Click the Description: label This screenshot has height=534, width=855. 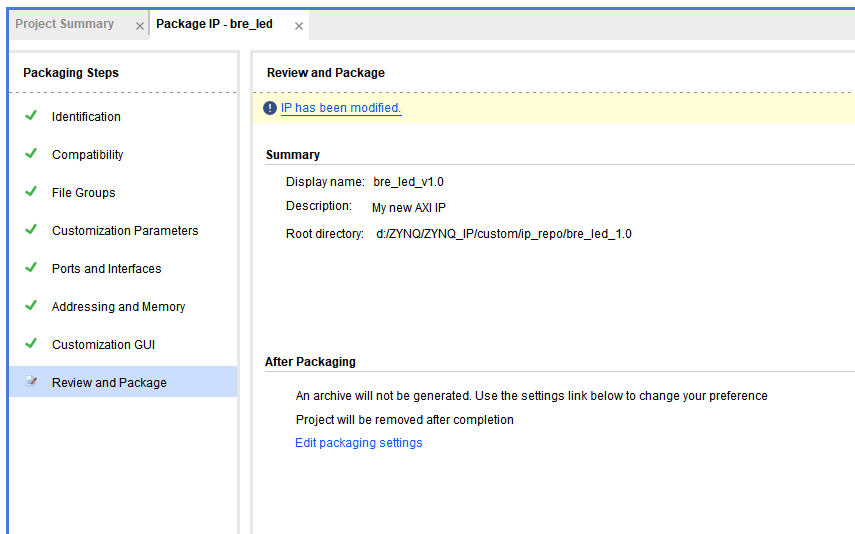pos(319,206)
